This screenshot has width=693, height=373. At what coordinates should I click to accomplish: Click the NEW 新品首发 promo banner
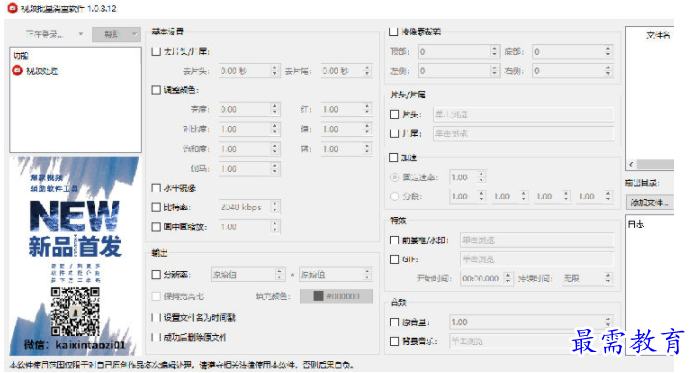[76, 256]
